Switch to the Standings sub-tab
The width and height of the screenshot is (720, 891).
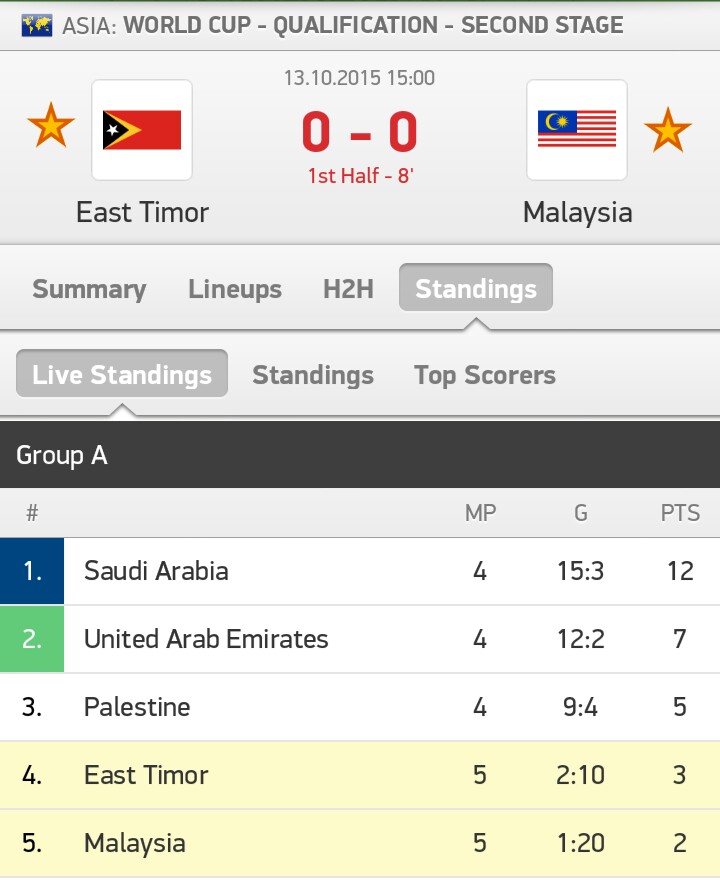pos(313,375)
